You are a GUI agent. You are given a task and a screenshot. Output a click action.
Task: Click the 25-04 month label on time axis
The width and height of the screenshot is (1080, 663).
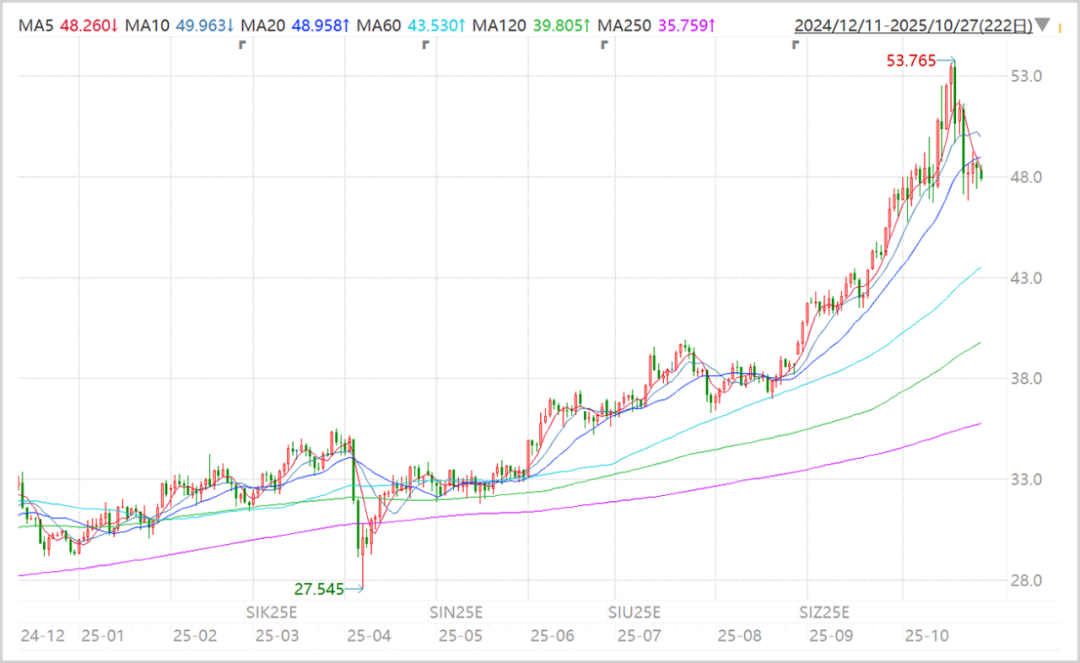368,635
